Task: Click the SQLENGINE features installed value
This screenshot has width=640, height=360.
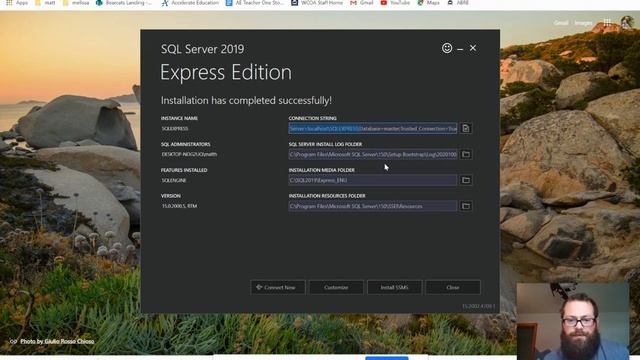Action: [x=174, y=180]
